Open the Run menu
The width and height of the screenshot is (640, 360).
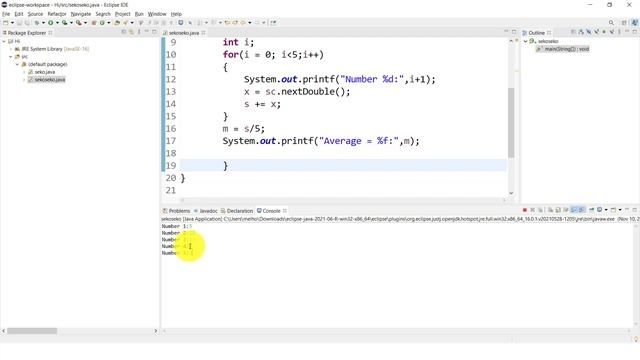click(x=139, y=14)
